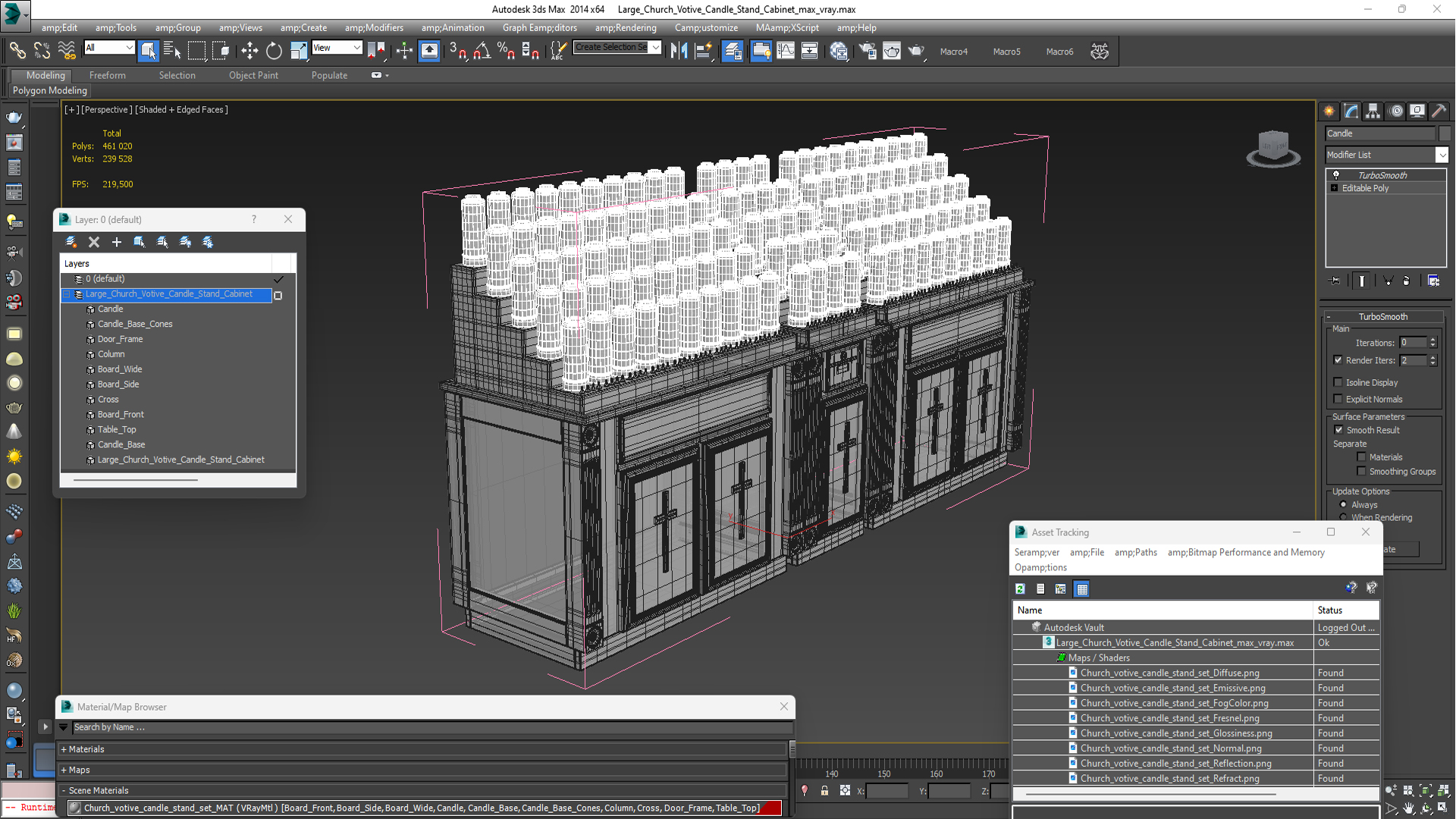This screenshot has height=819, width=1456.
Task: Switch to the Create command panel
Action: 1329,111
